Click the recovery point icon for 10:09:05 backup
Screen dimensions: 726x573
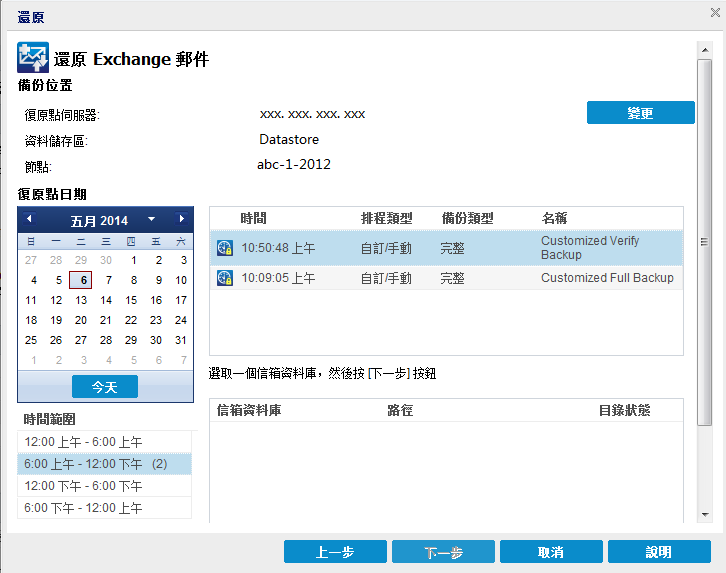225,279
